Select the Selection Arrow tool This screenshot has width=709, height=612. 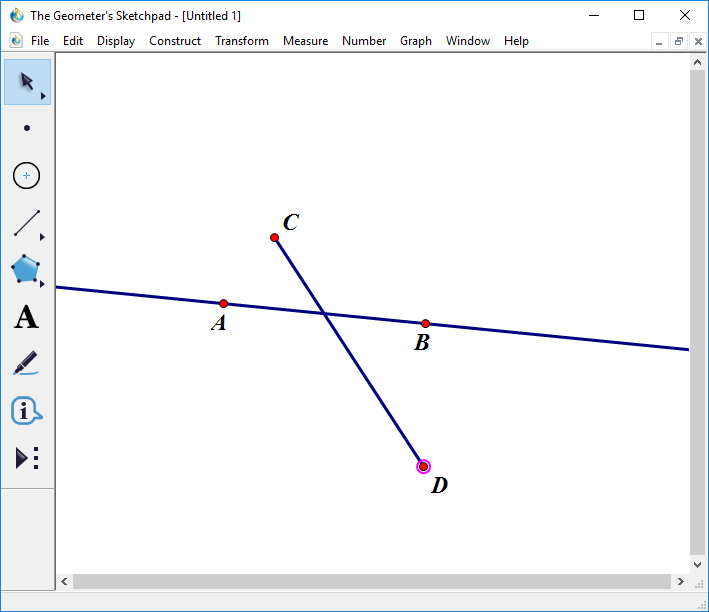click(x=27, y=82)
